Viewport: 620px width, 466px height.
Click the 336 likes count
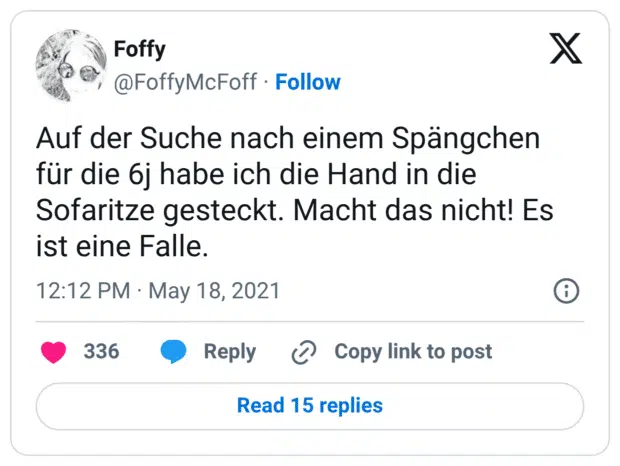tap(101, 352)
